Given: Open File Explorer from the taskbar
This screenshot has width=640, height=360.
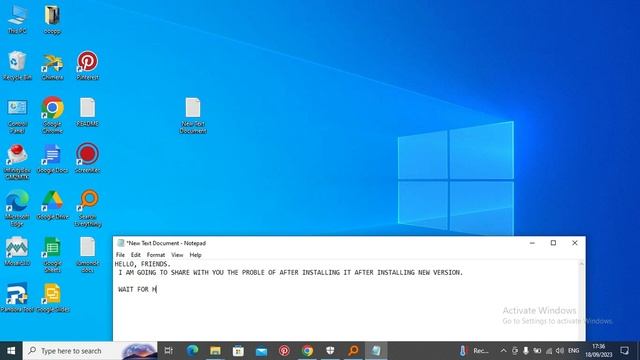Looking at the screenshot, I should click(x=216, y=351).
